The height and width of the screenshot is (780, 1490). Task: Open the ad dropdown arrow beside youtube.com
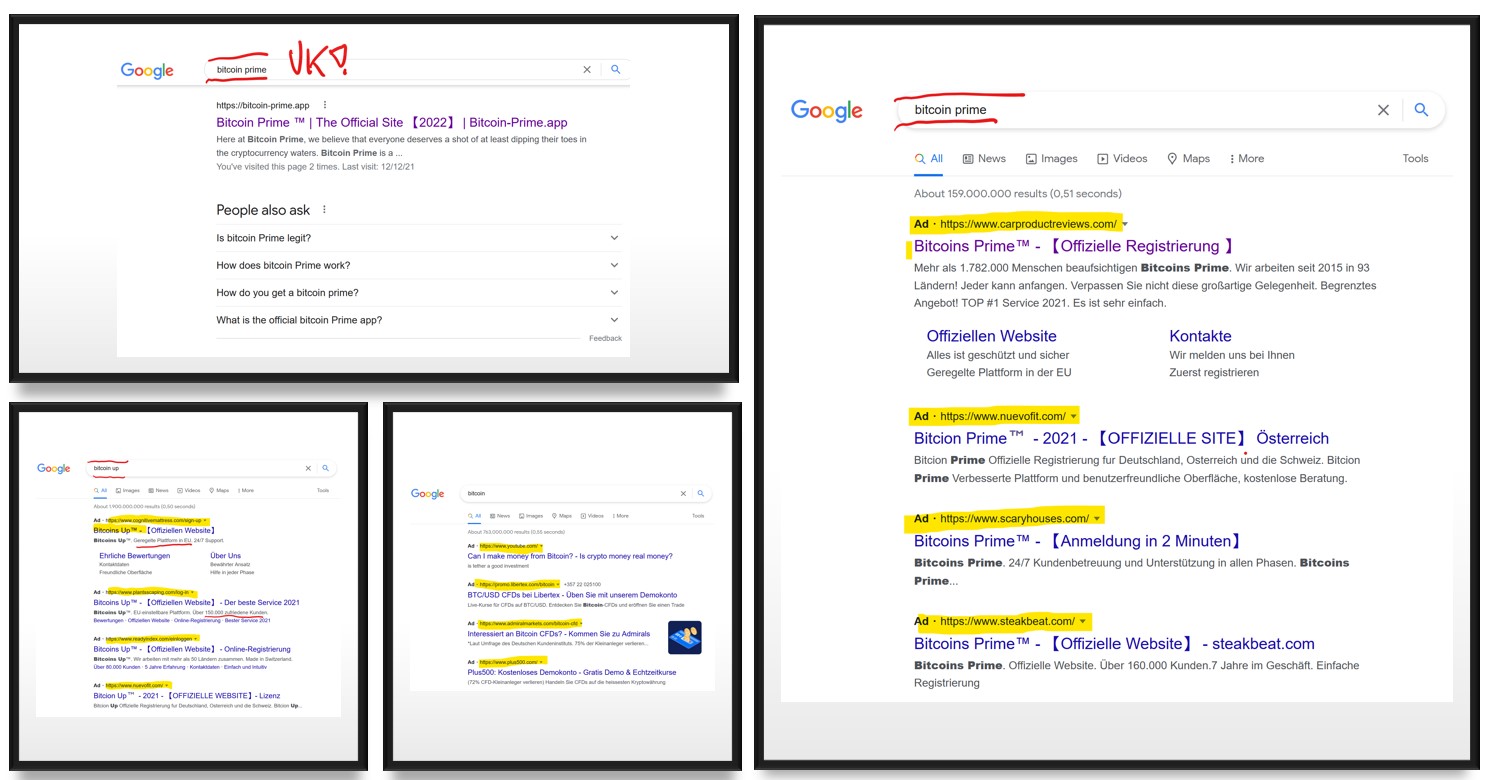point(541,547)
